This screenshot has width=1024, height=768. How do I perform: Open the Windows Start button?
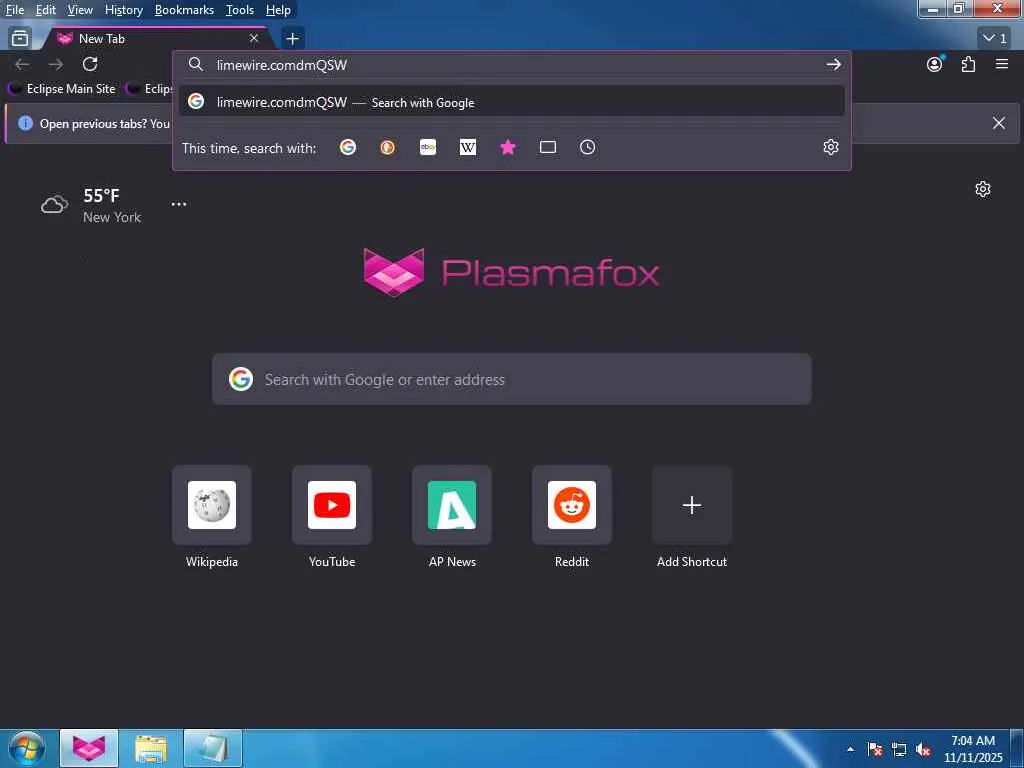[27, 748]
